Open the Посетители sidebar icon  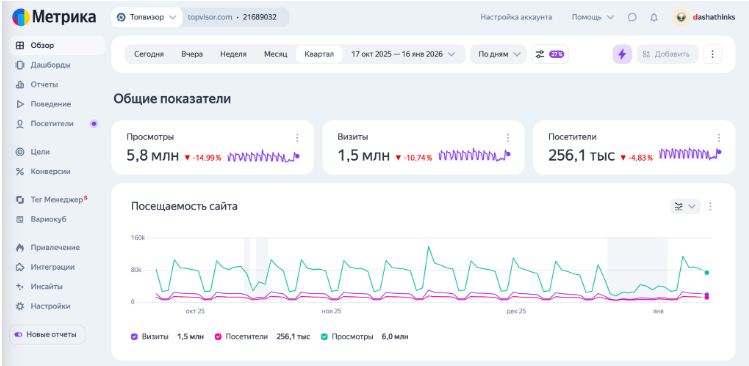pos(20,124)
